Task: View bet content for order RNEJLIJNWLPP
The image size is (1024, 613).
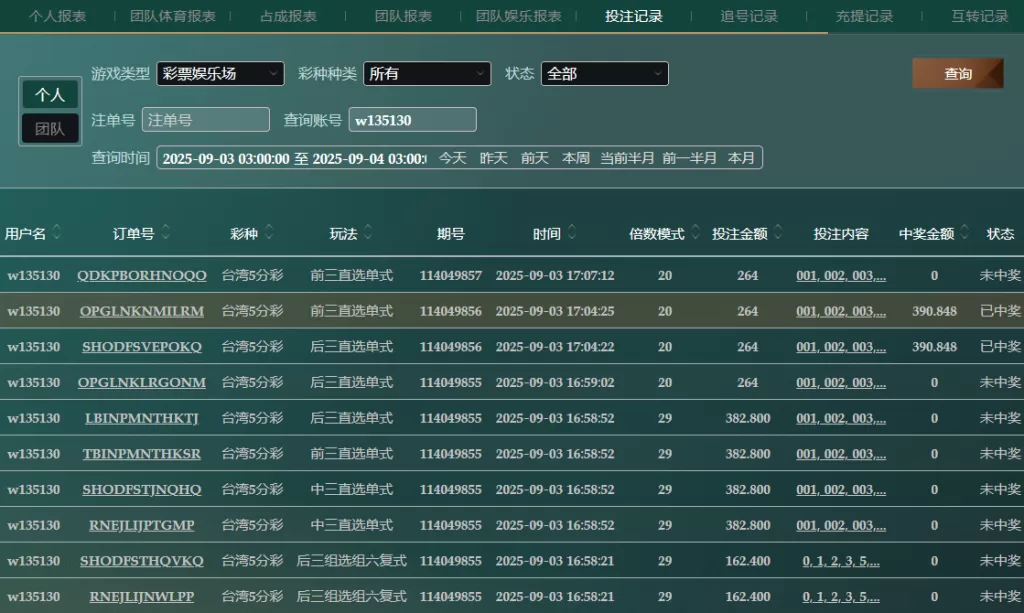Action: tap(841, 597)
